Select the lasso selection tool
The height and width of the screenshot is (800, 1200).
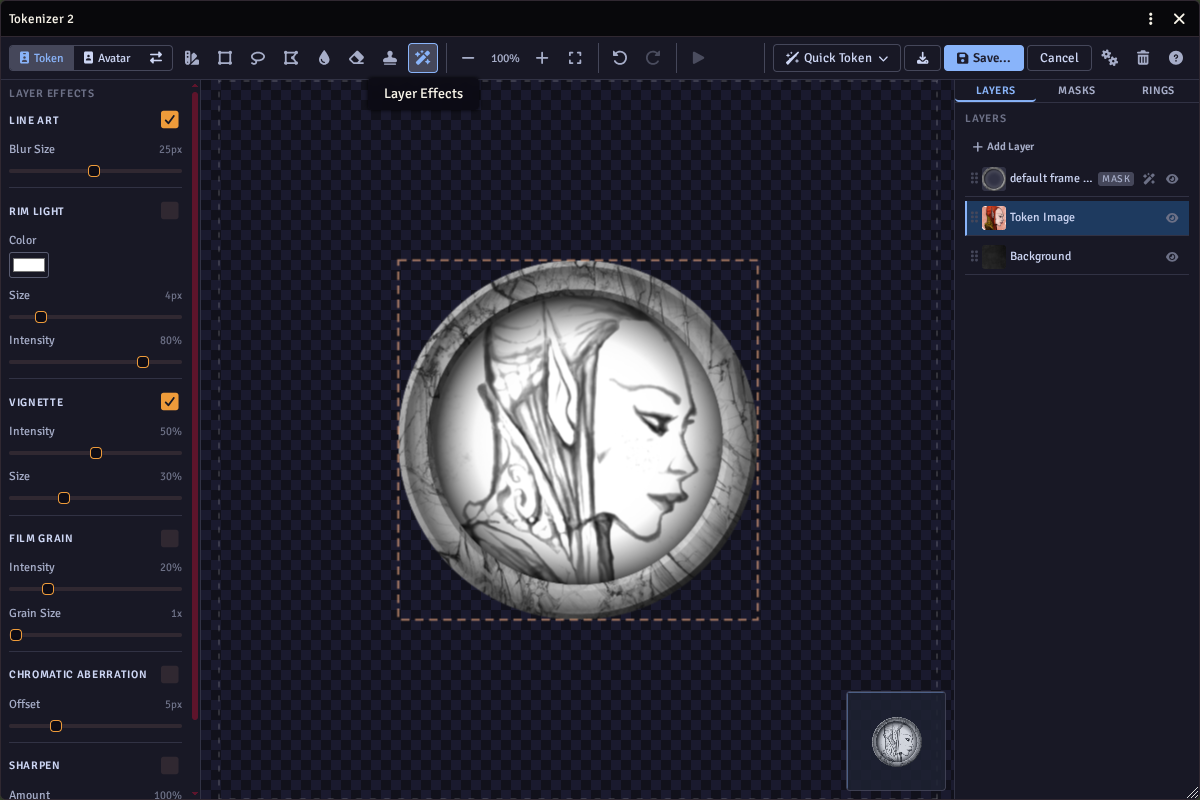coord(258,58)
